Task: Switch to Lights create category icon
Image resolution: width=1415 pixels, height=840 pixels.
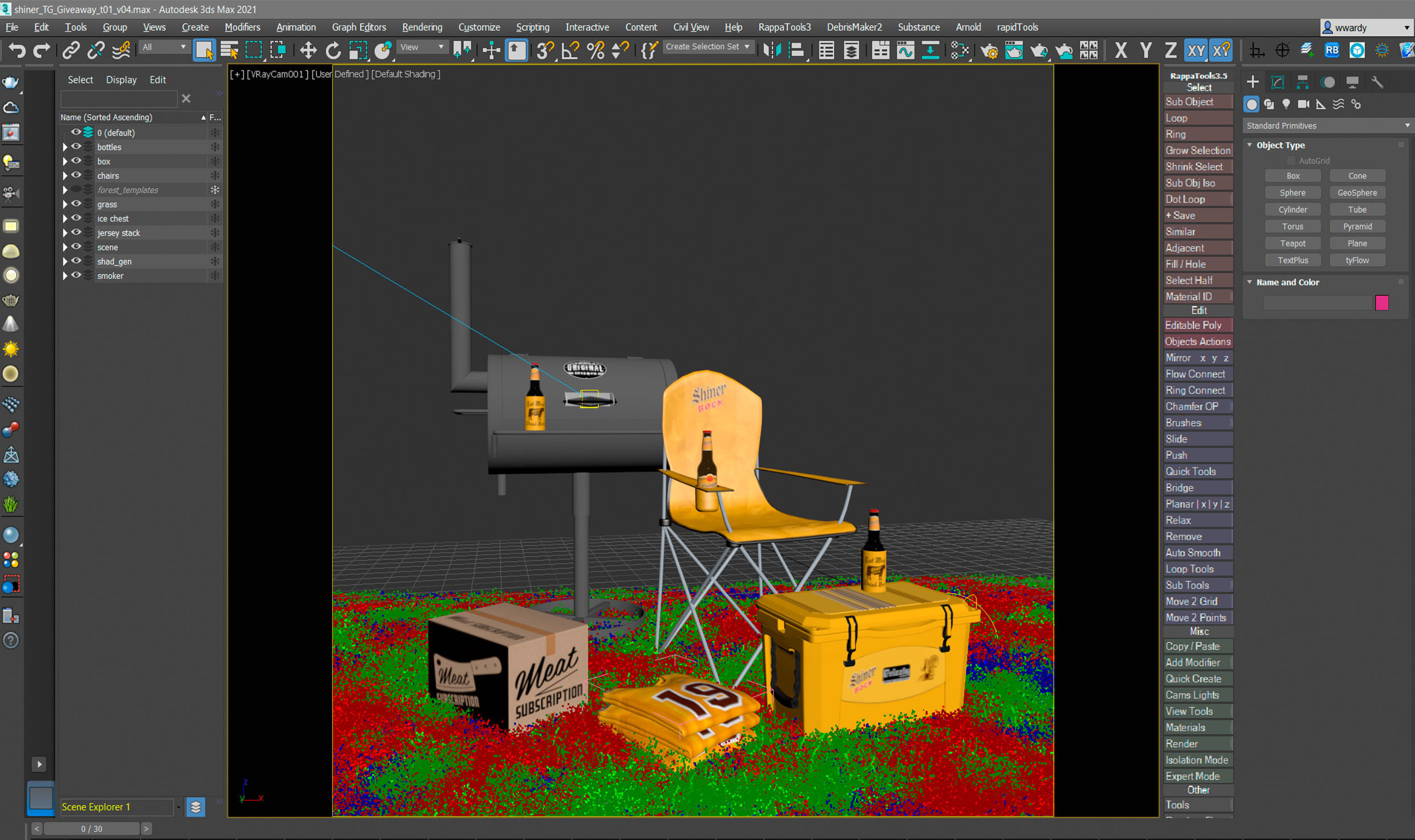Action: pos(1286,104)
